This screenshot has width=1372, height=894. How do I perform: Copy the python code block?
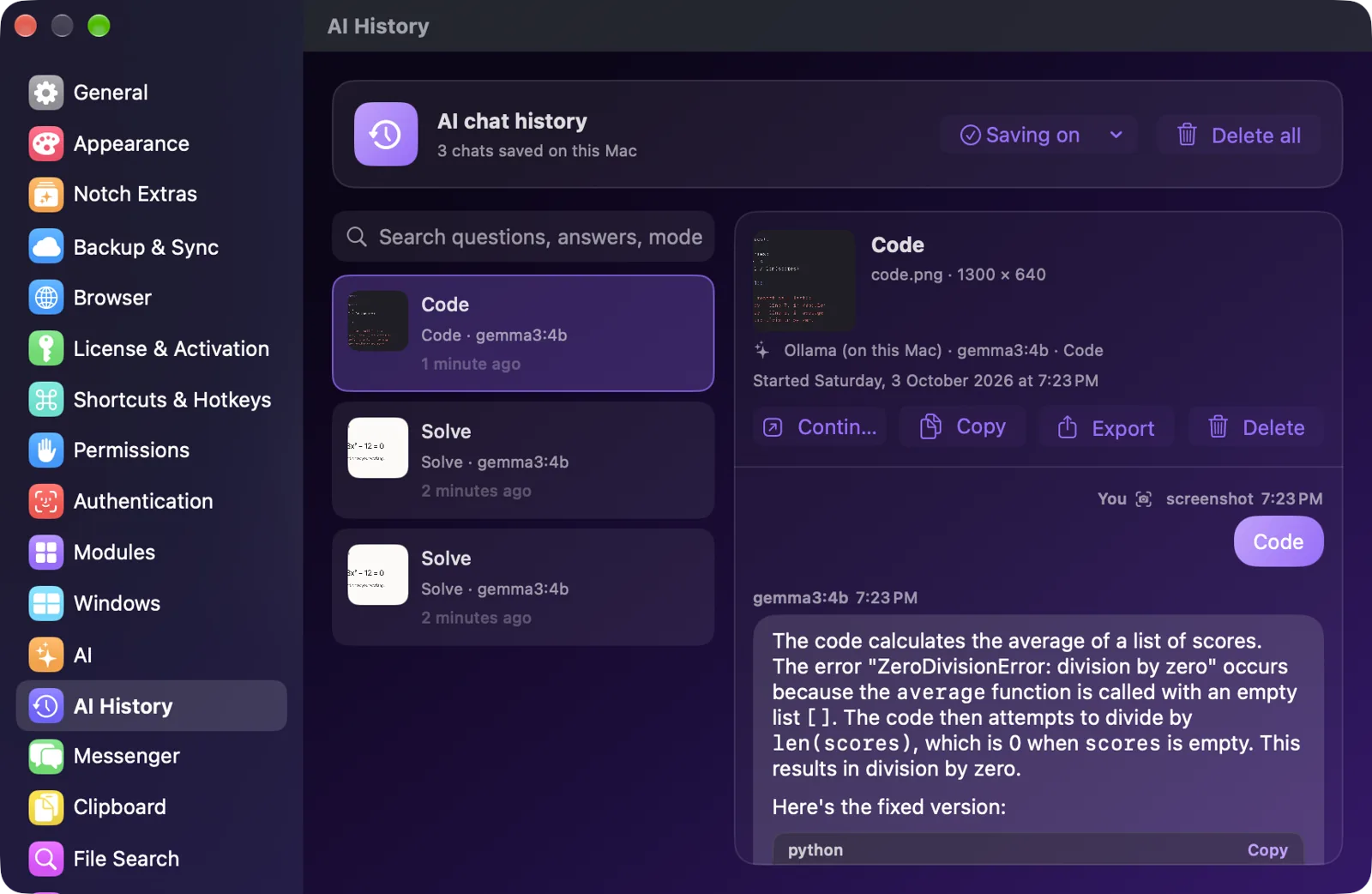1267,850
